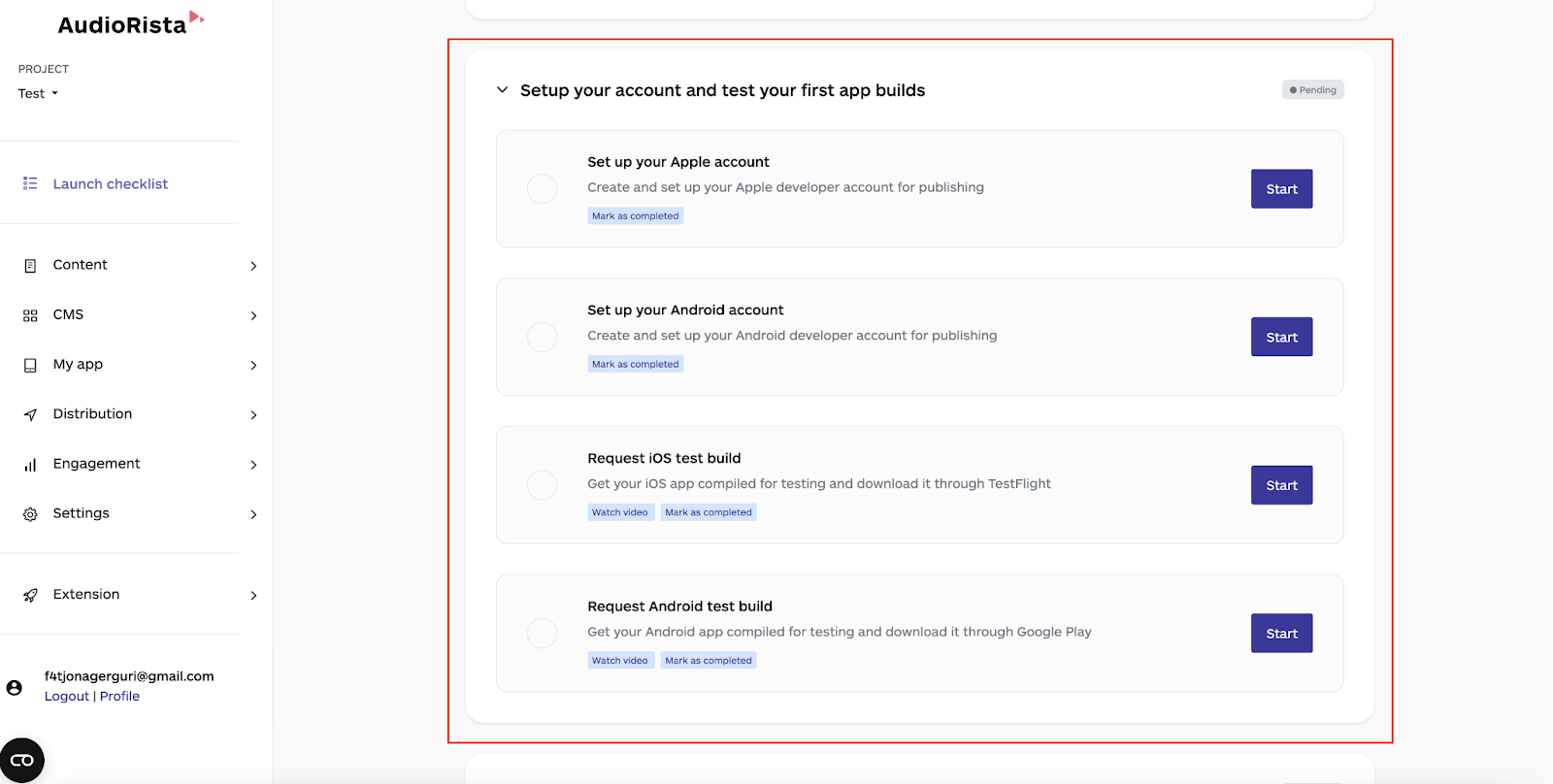This screenshot has height=784, width=1553.
Task: Click the Content document icon
Action: click(30, 266)
